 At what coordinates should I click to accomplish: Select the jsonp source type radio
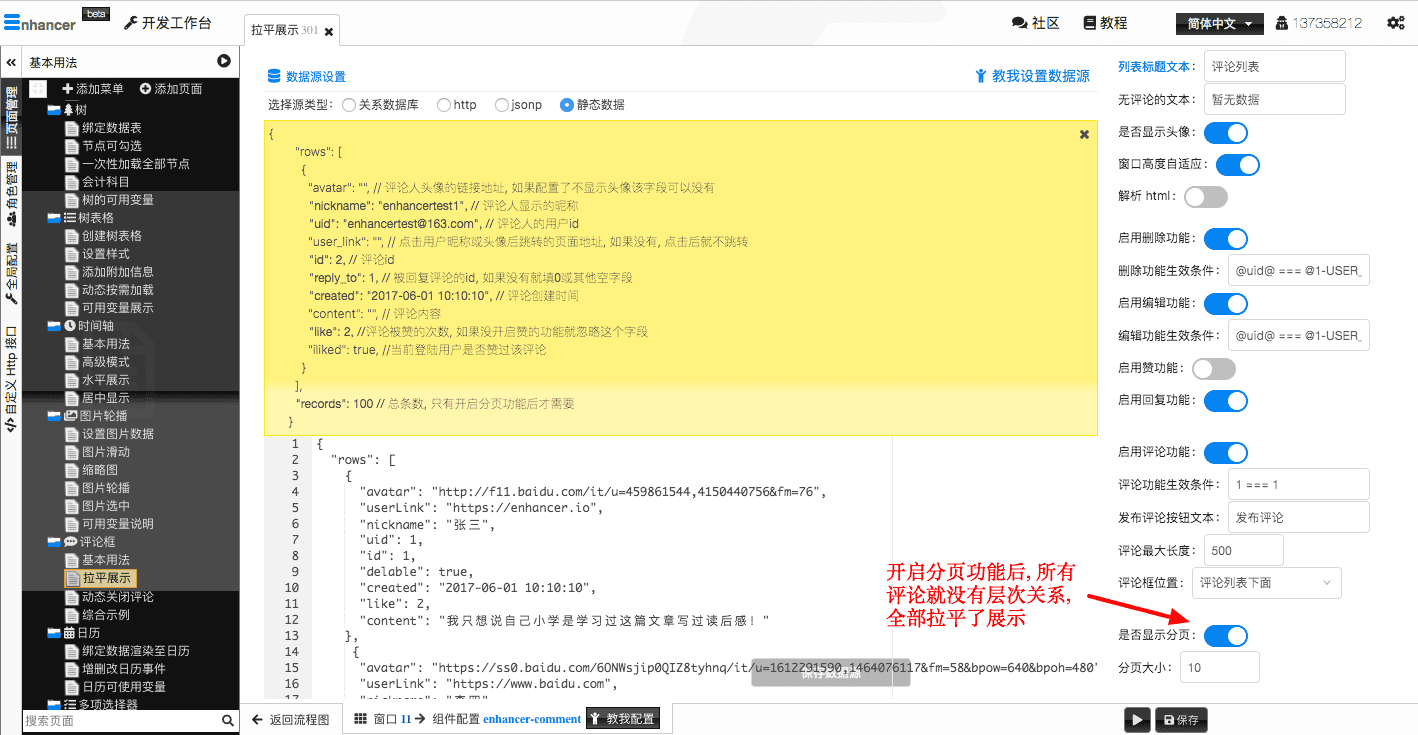click(502, 104)
